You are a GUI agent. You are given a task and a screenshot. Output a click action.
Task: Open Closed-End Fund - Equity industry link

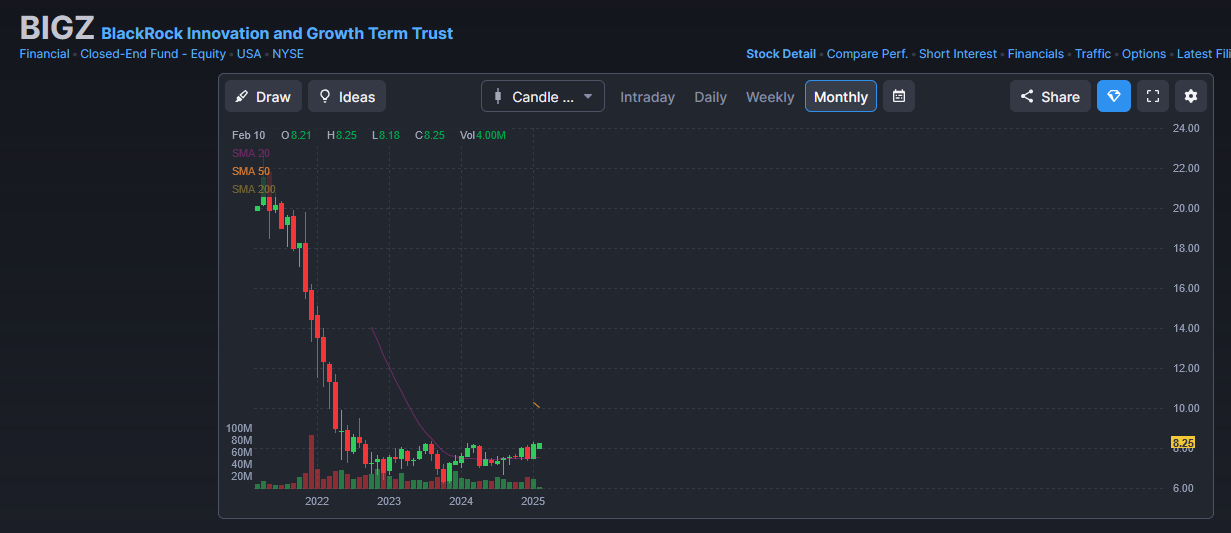[154, 54]
